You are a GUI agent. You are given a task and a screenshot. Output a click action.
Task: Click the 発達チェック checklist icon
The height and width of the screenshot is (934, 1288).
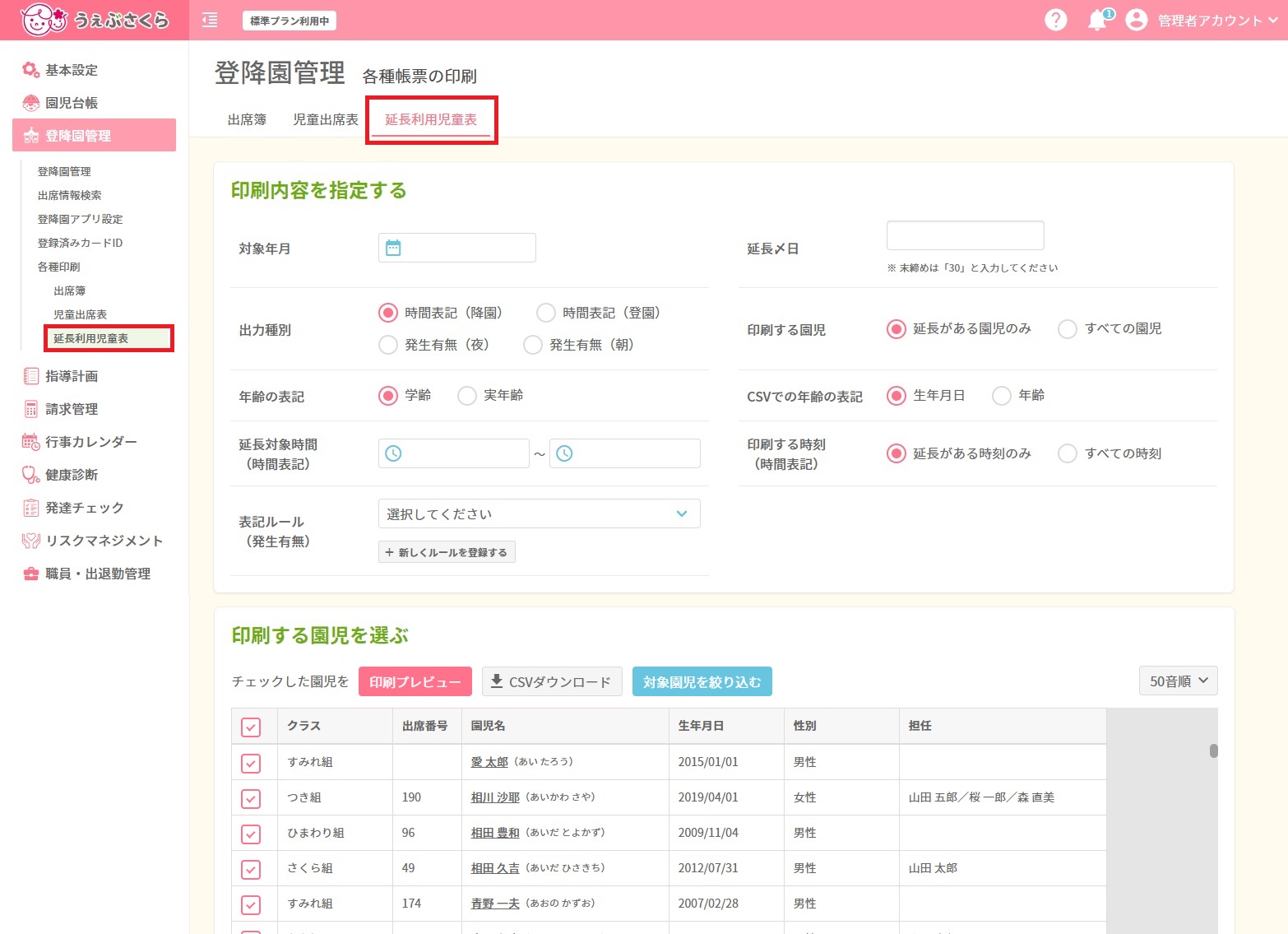pyautogui.click(x=30, y=508)
